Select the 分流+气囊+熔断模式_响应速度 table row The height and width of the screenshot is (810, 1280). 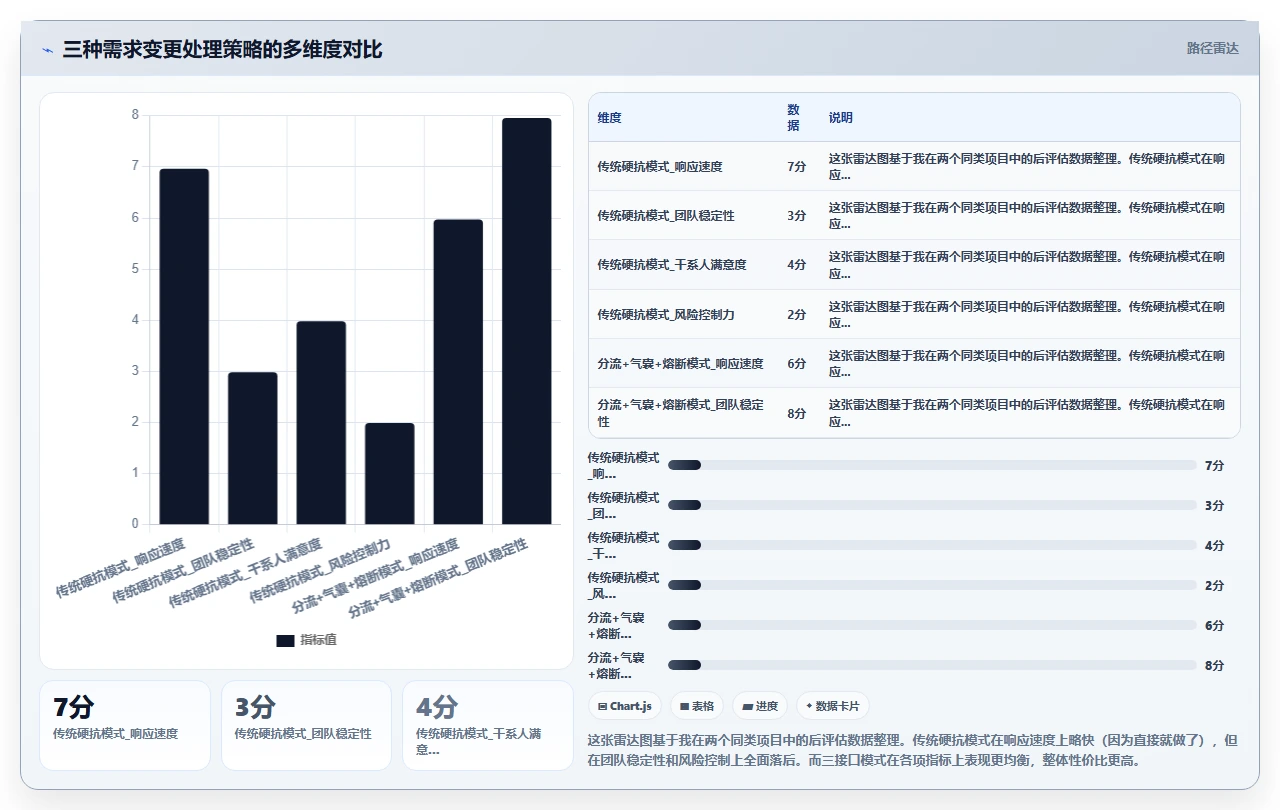tap(914, 363)
